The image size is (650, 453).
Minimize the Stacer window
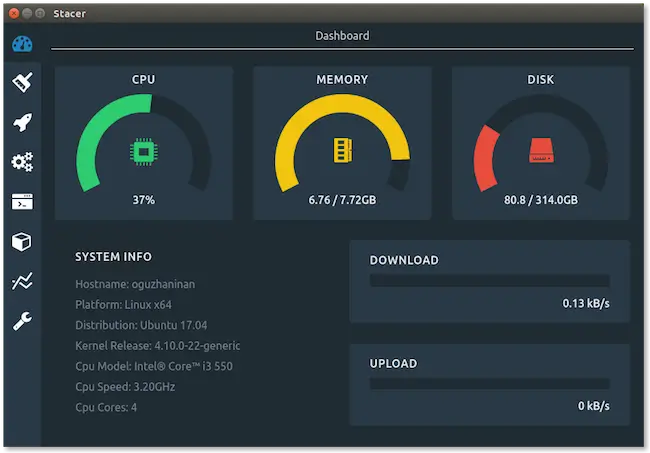tap(27, 13)
